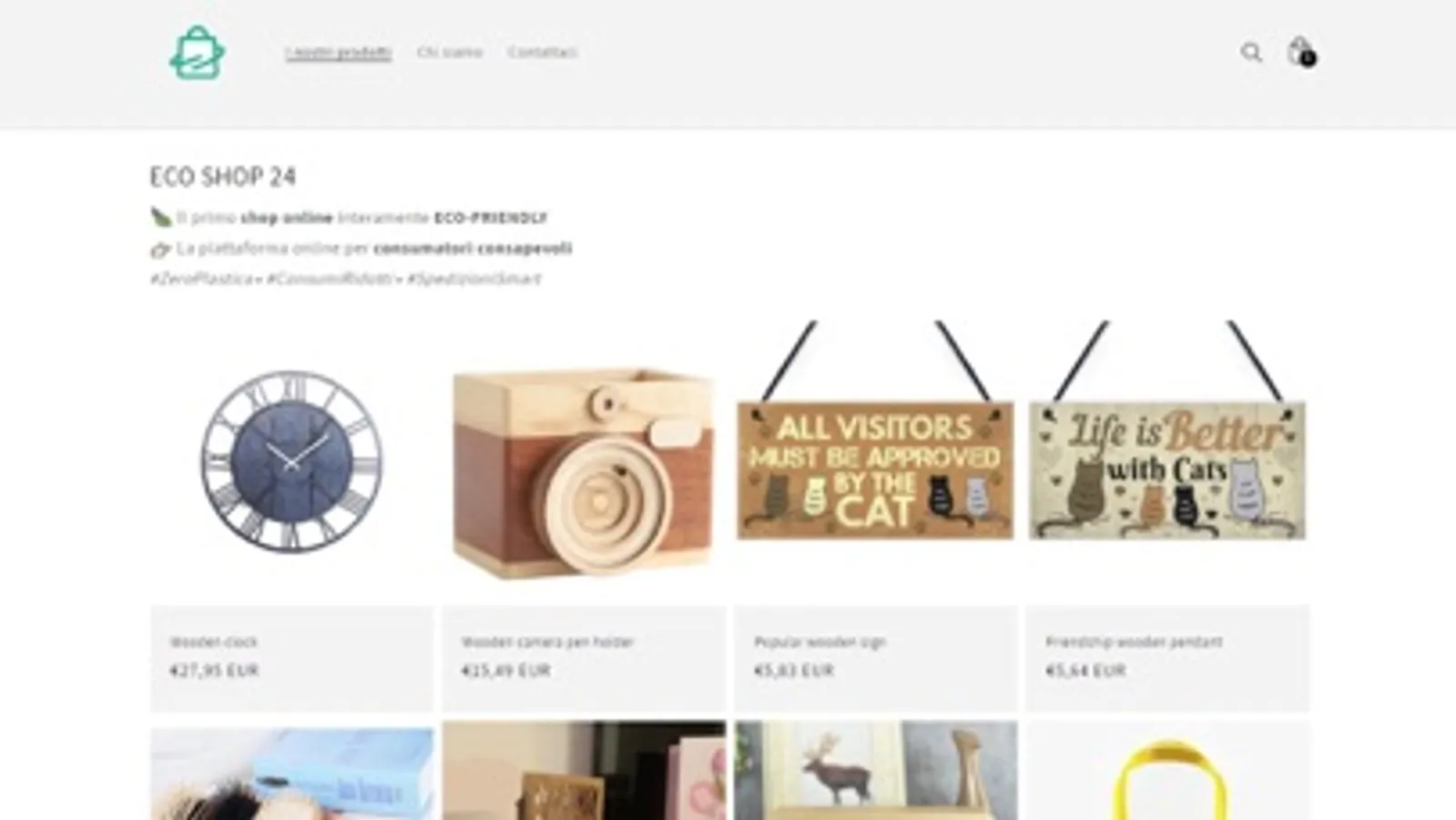Select the wooden camera pen holder image
Screen dimensions: 1456x820
coord(584,461)
